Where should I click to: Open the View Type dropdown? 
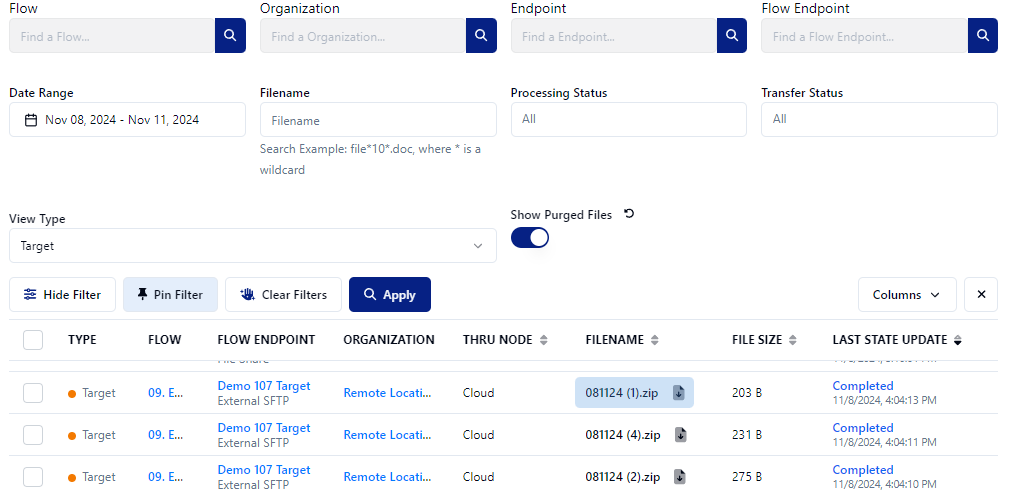point(252,246)
